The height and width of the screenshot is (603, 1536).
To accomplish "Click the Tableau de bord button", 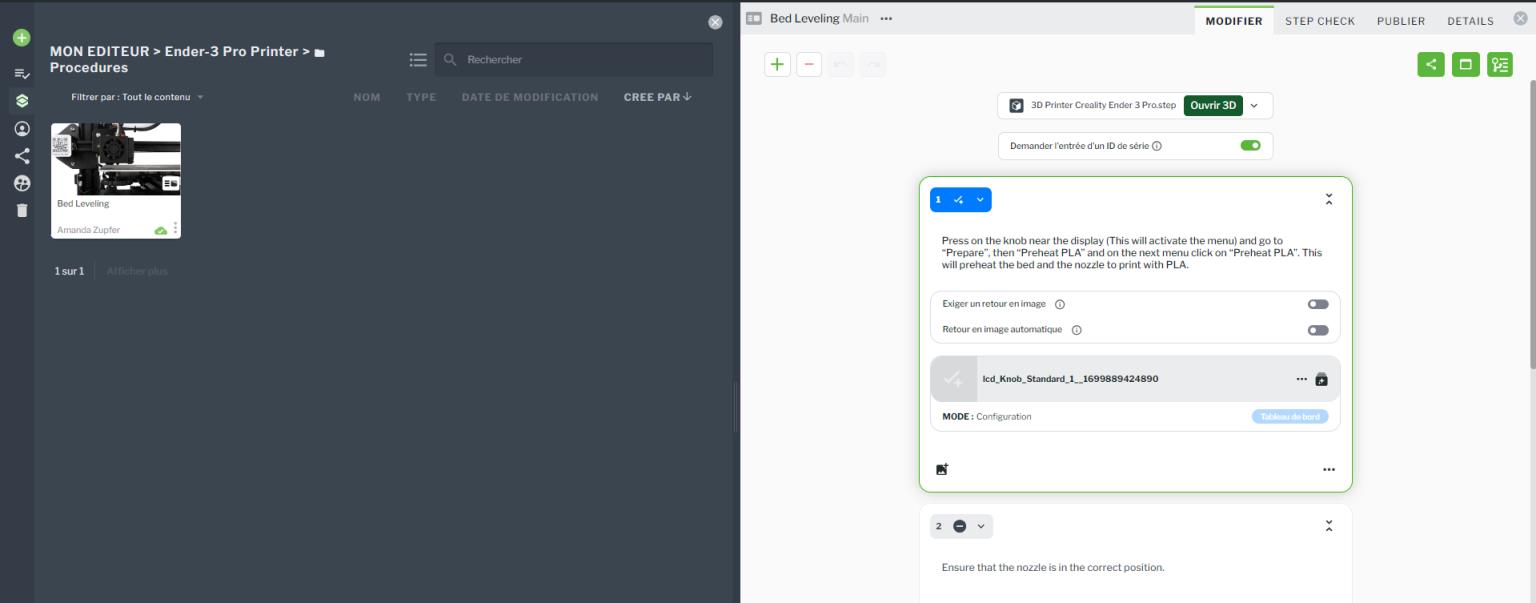I will coord(1290,416).
